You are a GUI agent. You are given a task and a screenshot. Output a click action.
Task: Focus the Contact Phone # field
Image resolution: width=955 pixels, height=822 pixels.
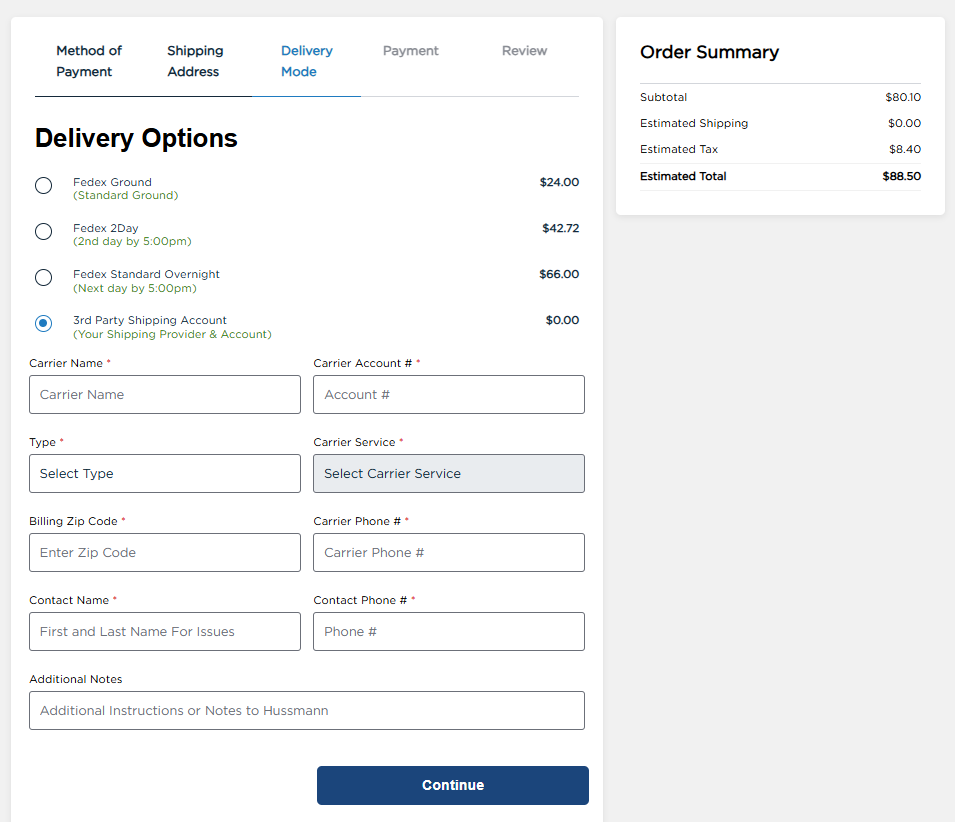pos(448,631)
